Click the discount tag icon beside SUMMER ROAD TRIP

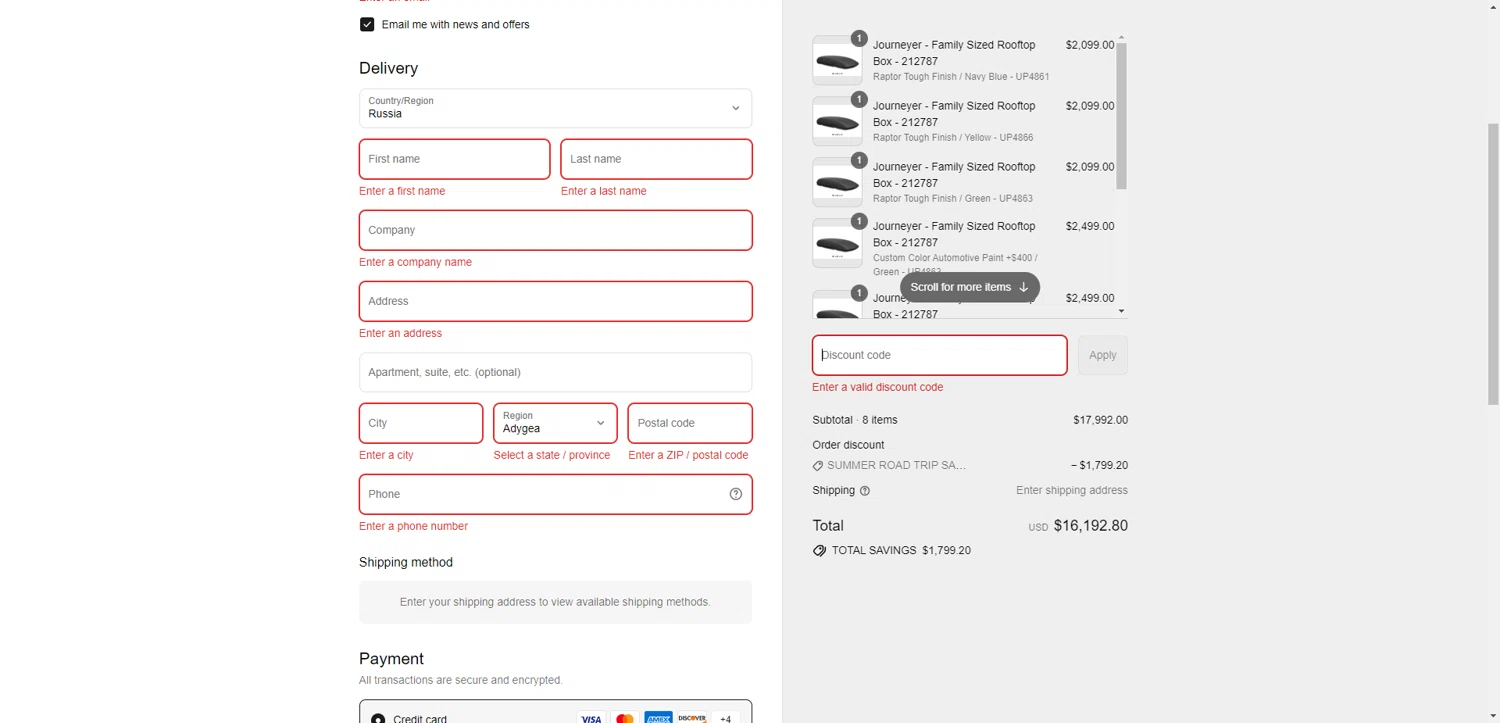(818, 466)
